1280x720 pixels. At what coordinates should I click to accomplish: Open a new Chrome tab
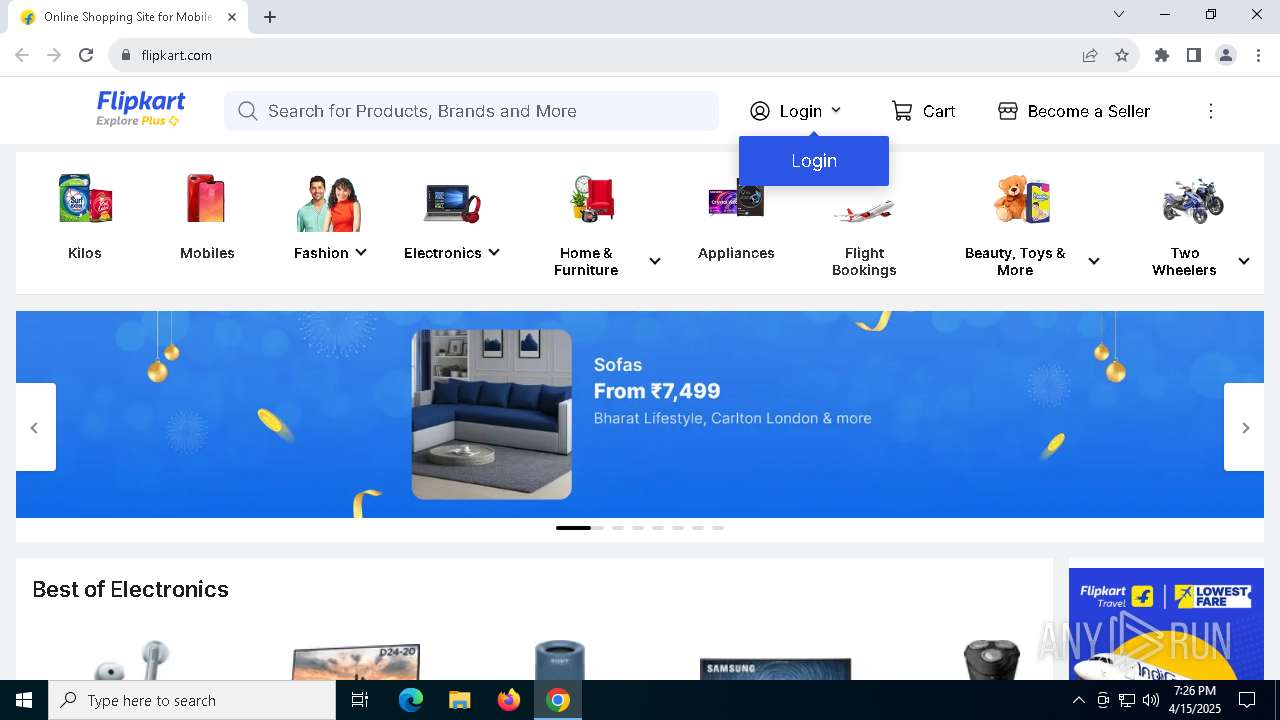(x=270, y=16)
